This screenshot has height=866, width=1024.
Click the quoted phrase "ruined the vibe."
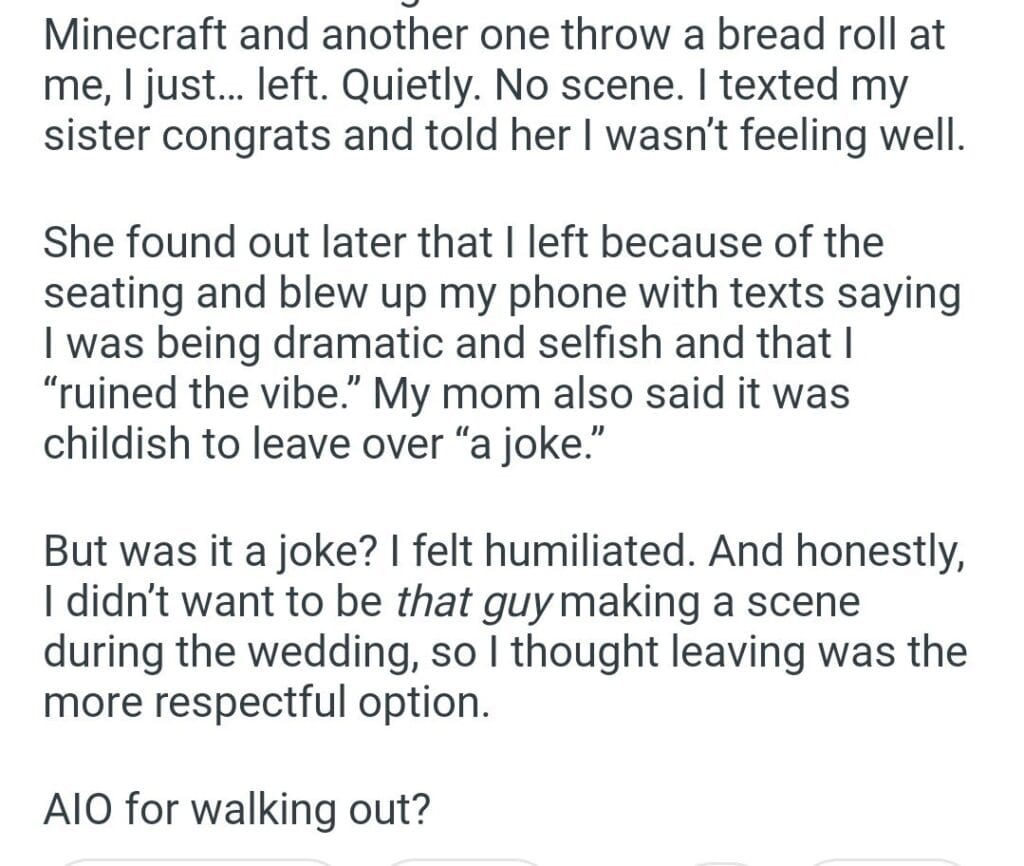(x=201, y=393)
